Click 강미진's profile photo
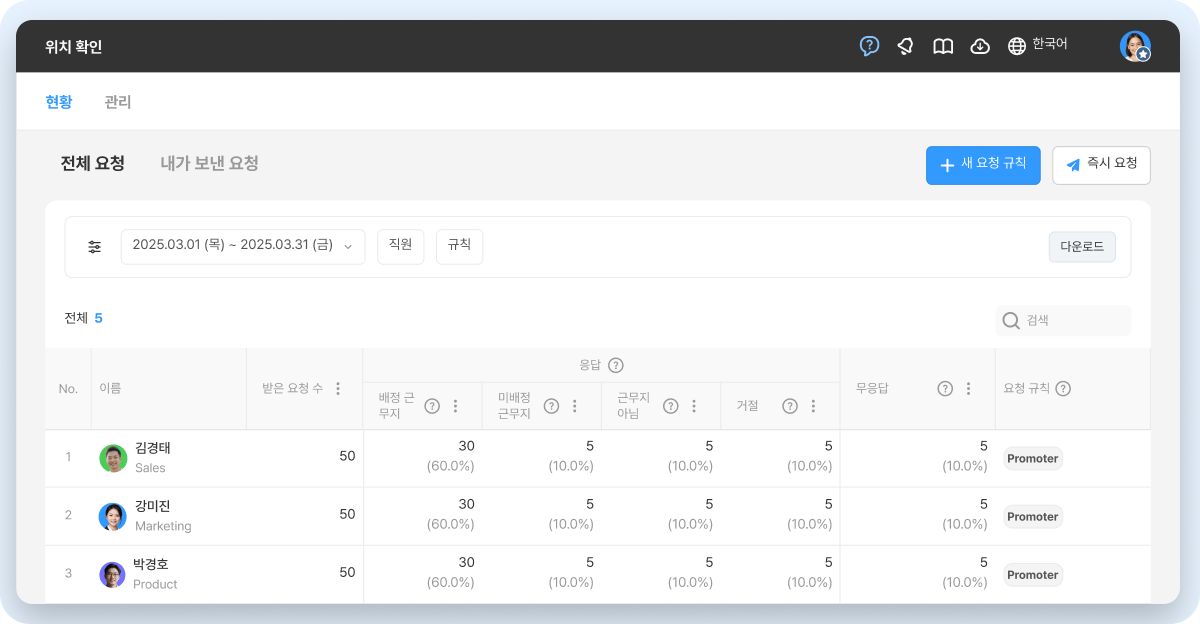1200x624 pixels. [113, 516]
